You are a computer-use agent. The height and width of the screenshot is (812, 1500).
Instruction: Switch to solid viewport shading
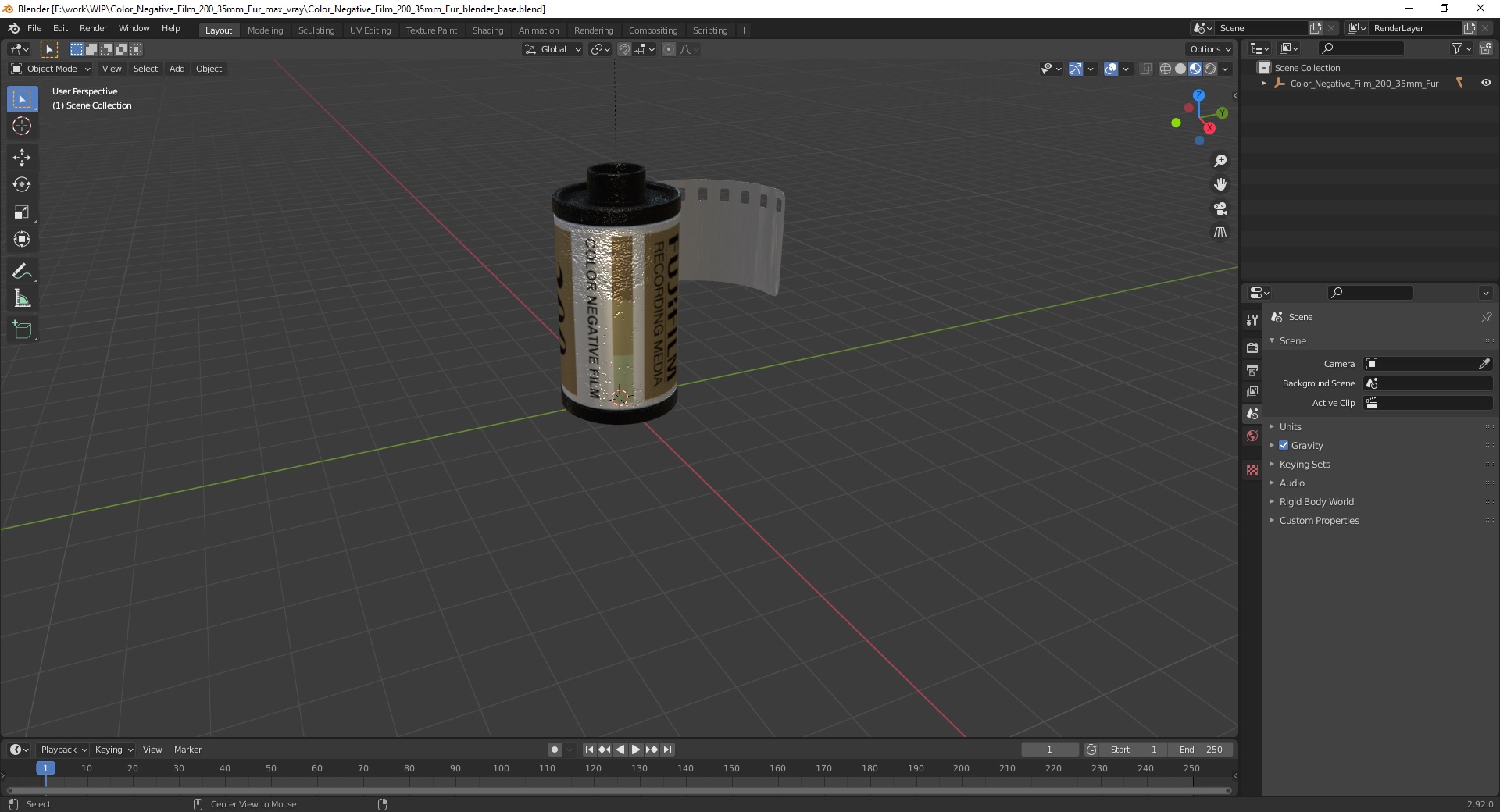(1180, 69)
